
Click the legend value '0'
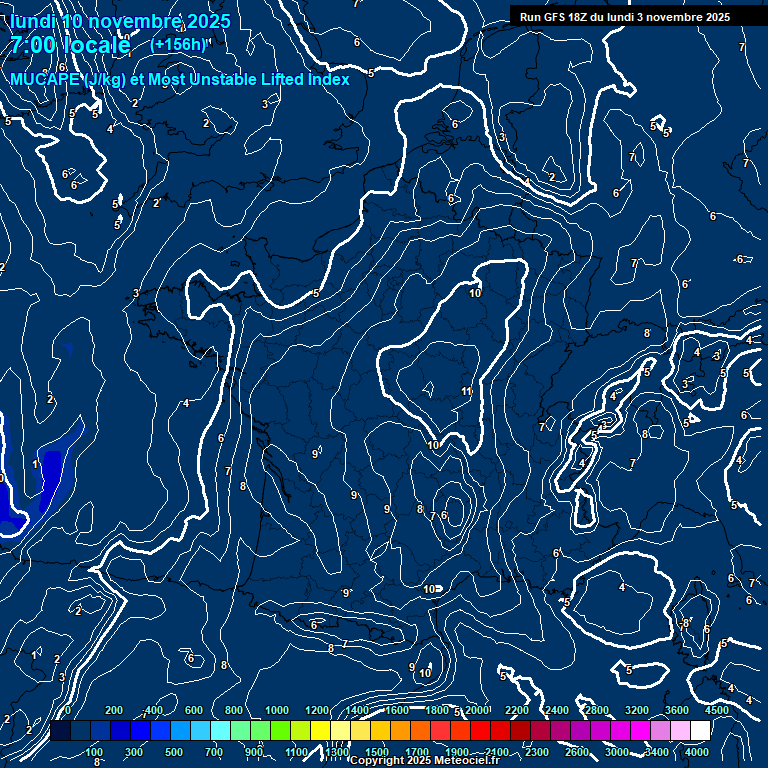pos(68,710)
